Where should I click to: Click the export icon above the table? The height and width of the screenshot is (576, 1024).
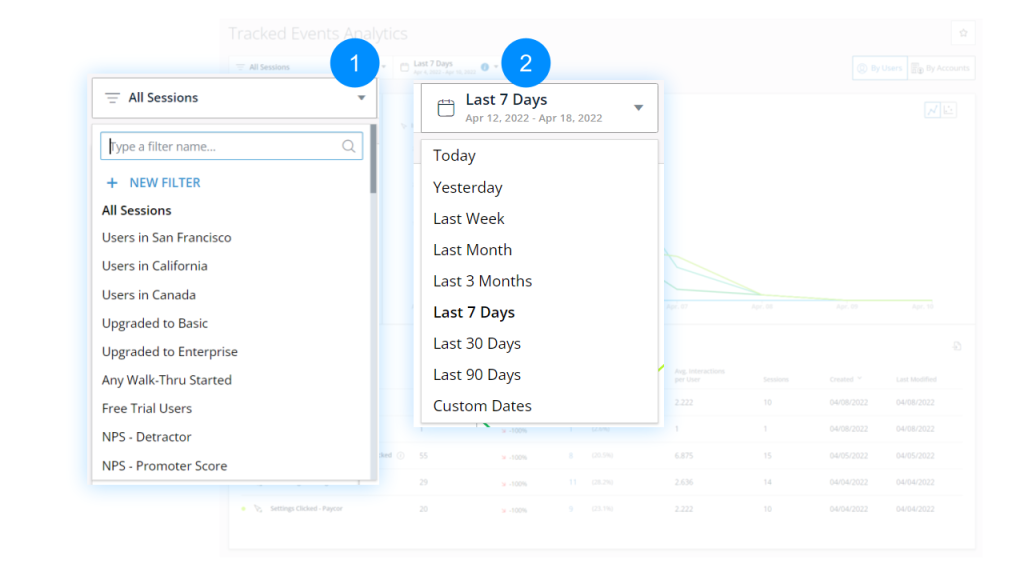click(957, 346)
